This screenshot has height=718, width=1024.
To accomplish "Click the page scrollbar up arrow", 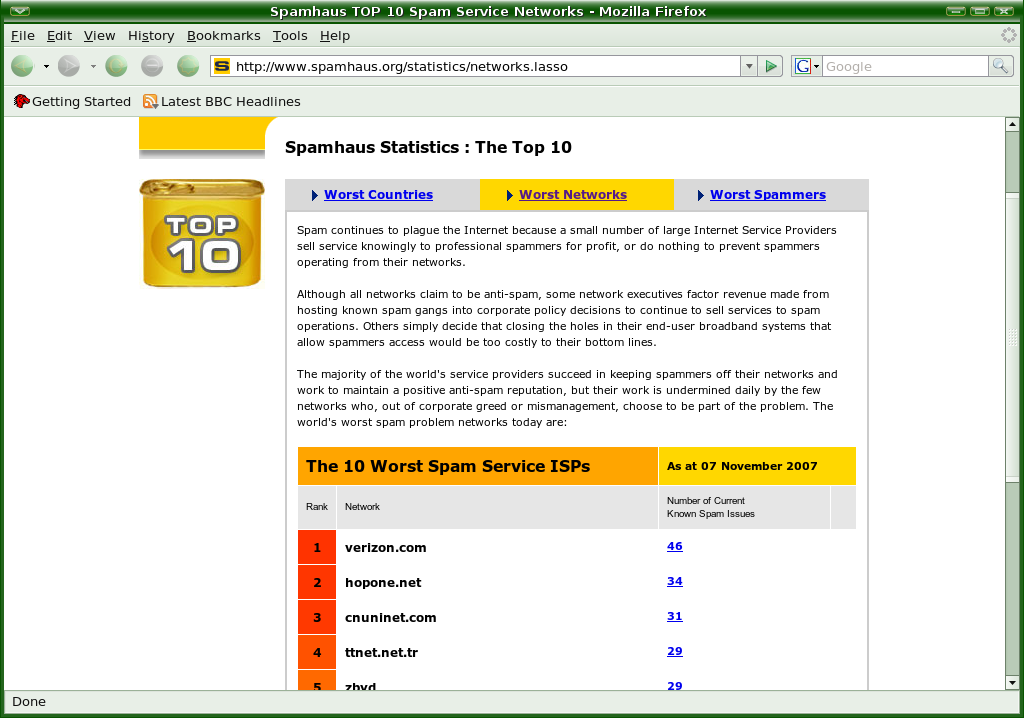I will (x=1012, y=123).
